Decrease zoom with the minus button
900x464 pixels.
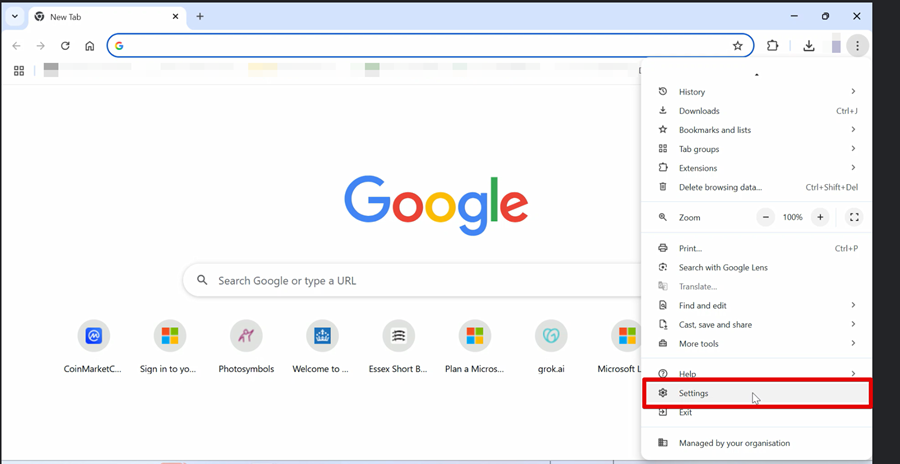(x=766, y=217)
